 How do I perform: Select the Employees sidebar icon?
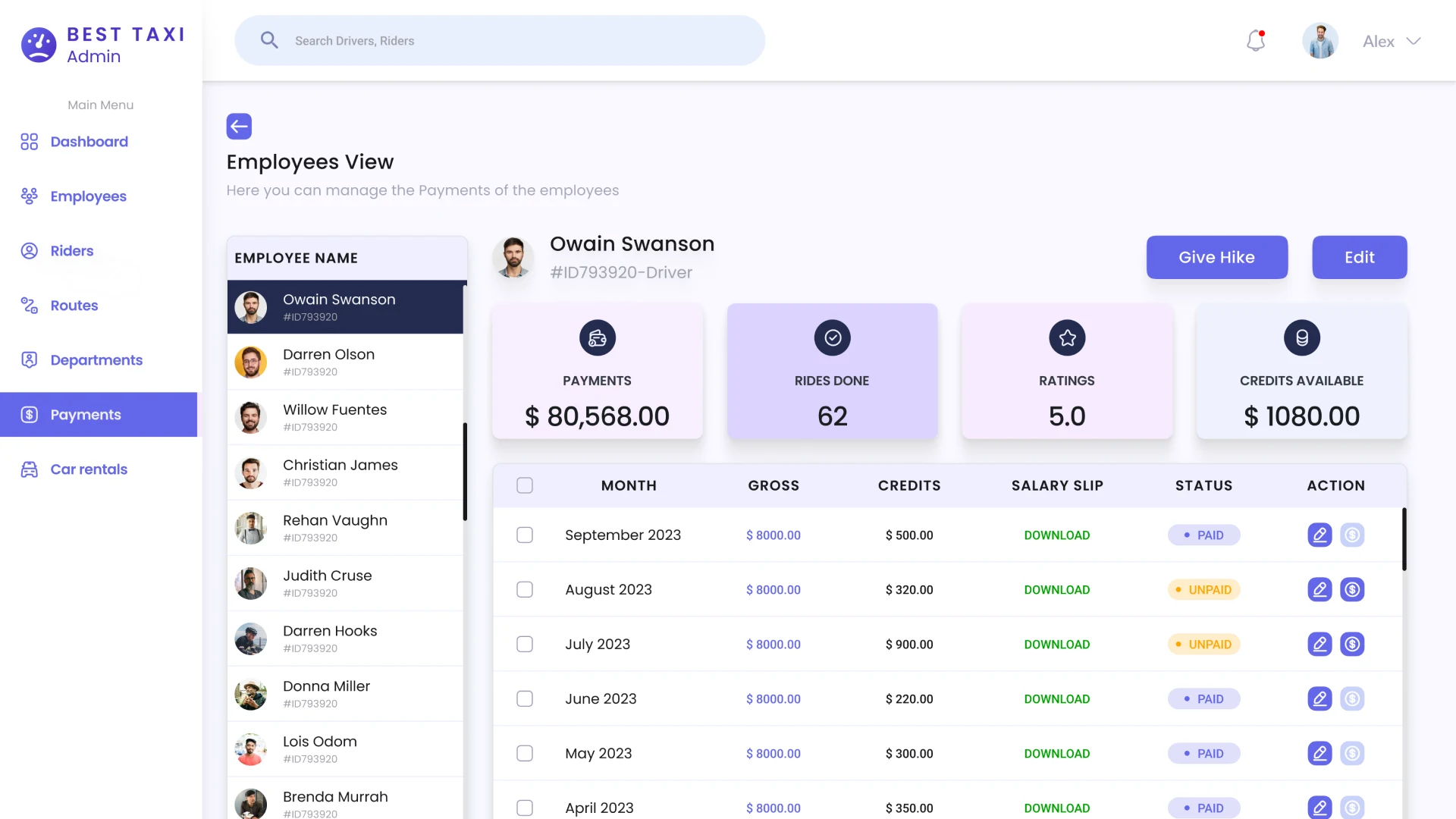29,196
